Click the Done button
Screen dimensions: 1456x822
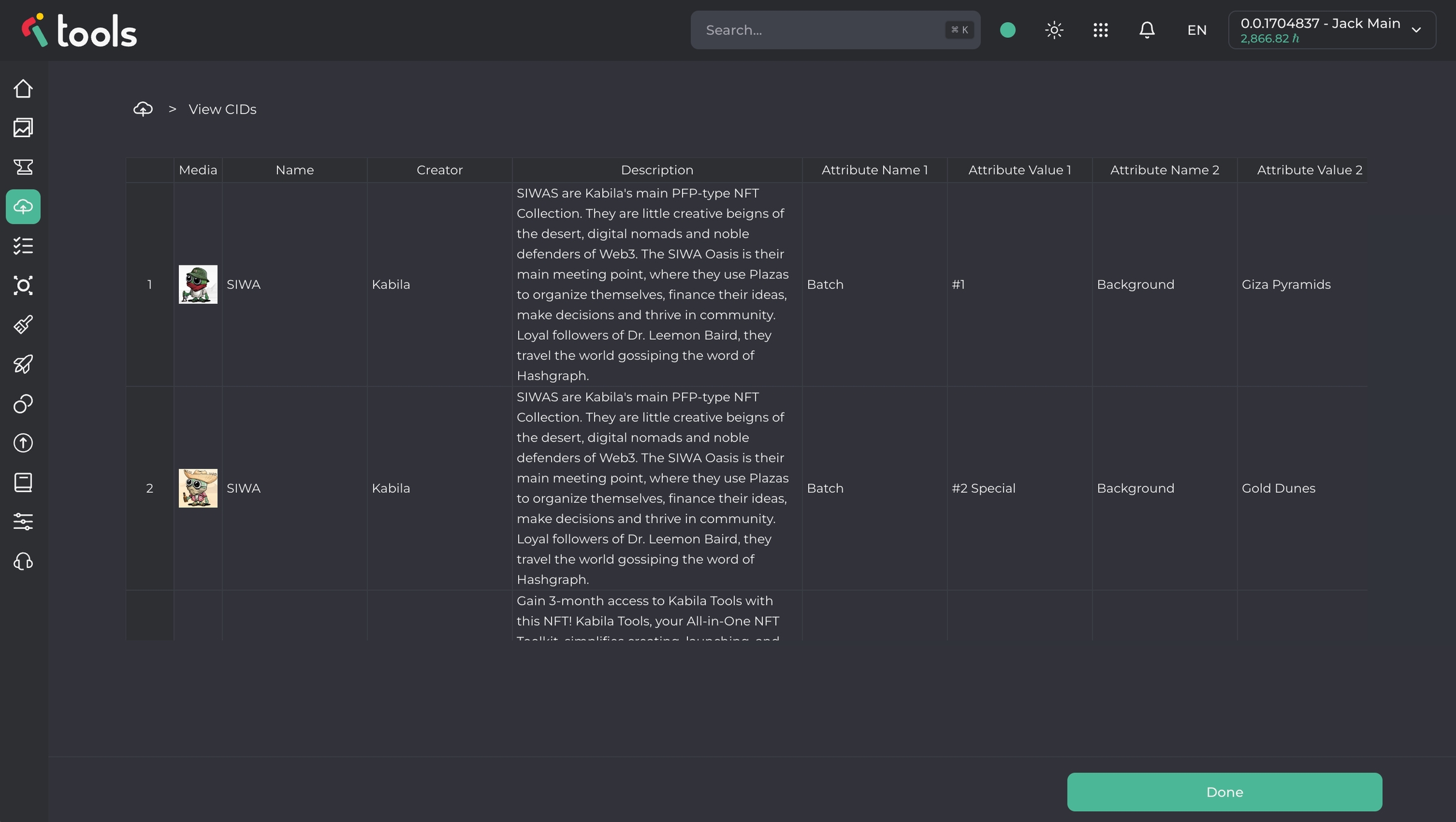(x=1224, y=792)
